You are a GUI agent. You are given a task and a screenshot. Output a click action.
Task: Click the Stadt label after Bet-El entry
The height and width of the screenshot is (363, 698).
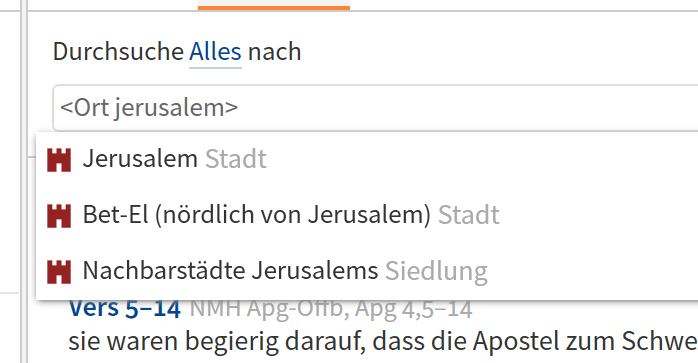pyautogui.click(x=469, y=215)
